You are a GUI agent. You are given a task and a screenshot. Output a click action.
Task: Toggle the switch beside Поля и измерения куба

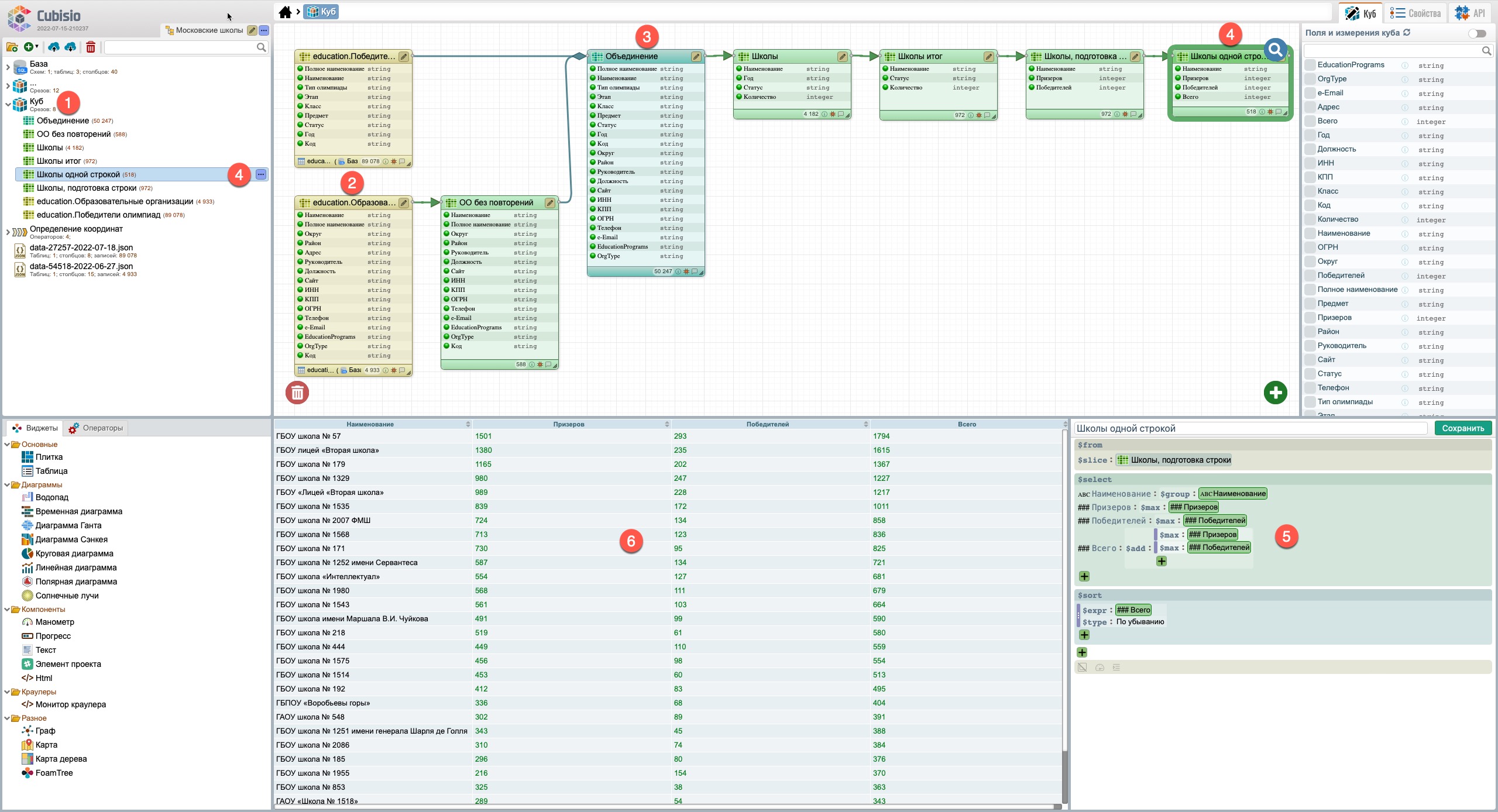[x=1476, y=33]
